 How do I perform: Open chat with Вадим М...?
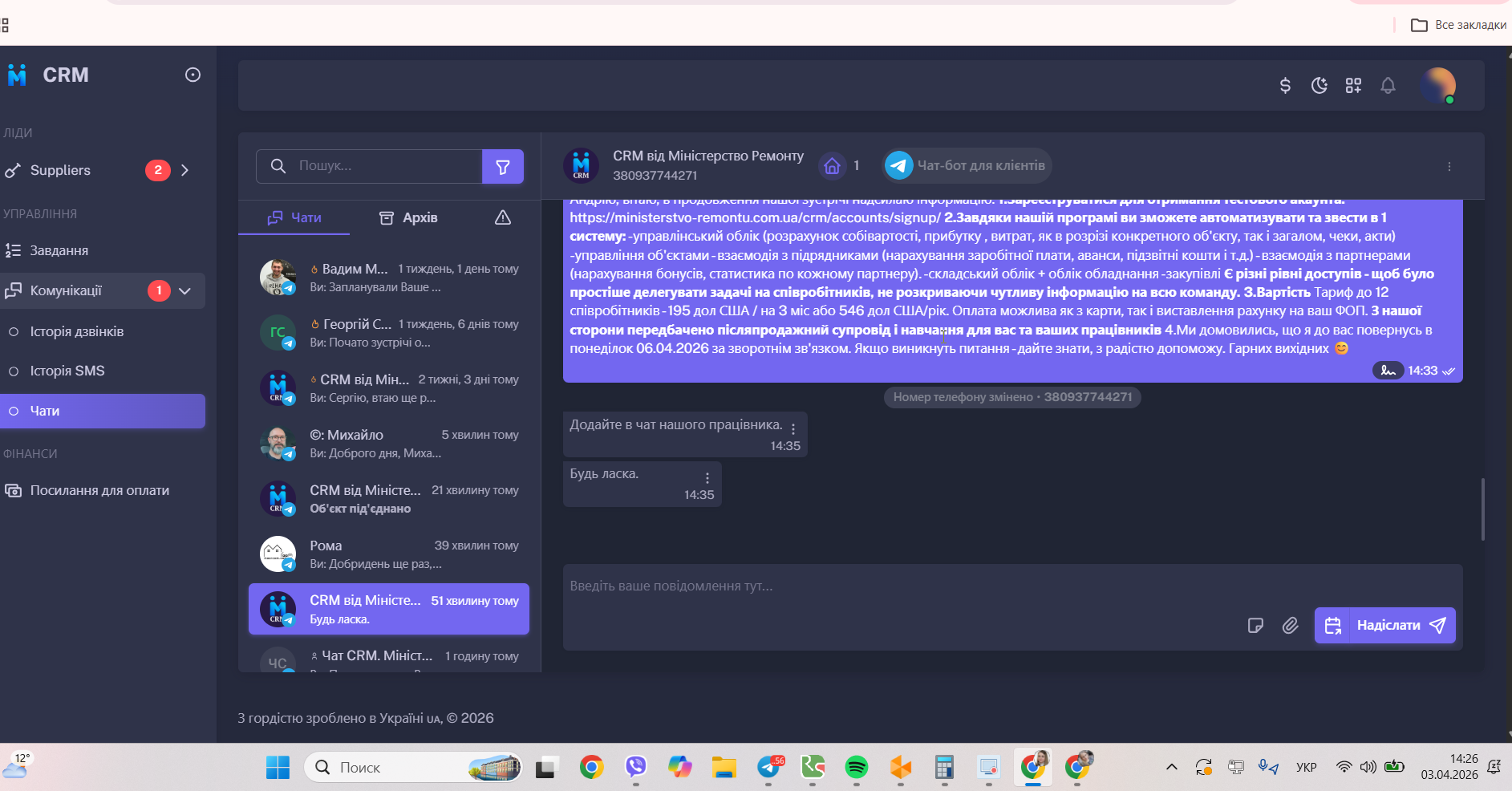click(389, 278)
